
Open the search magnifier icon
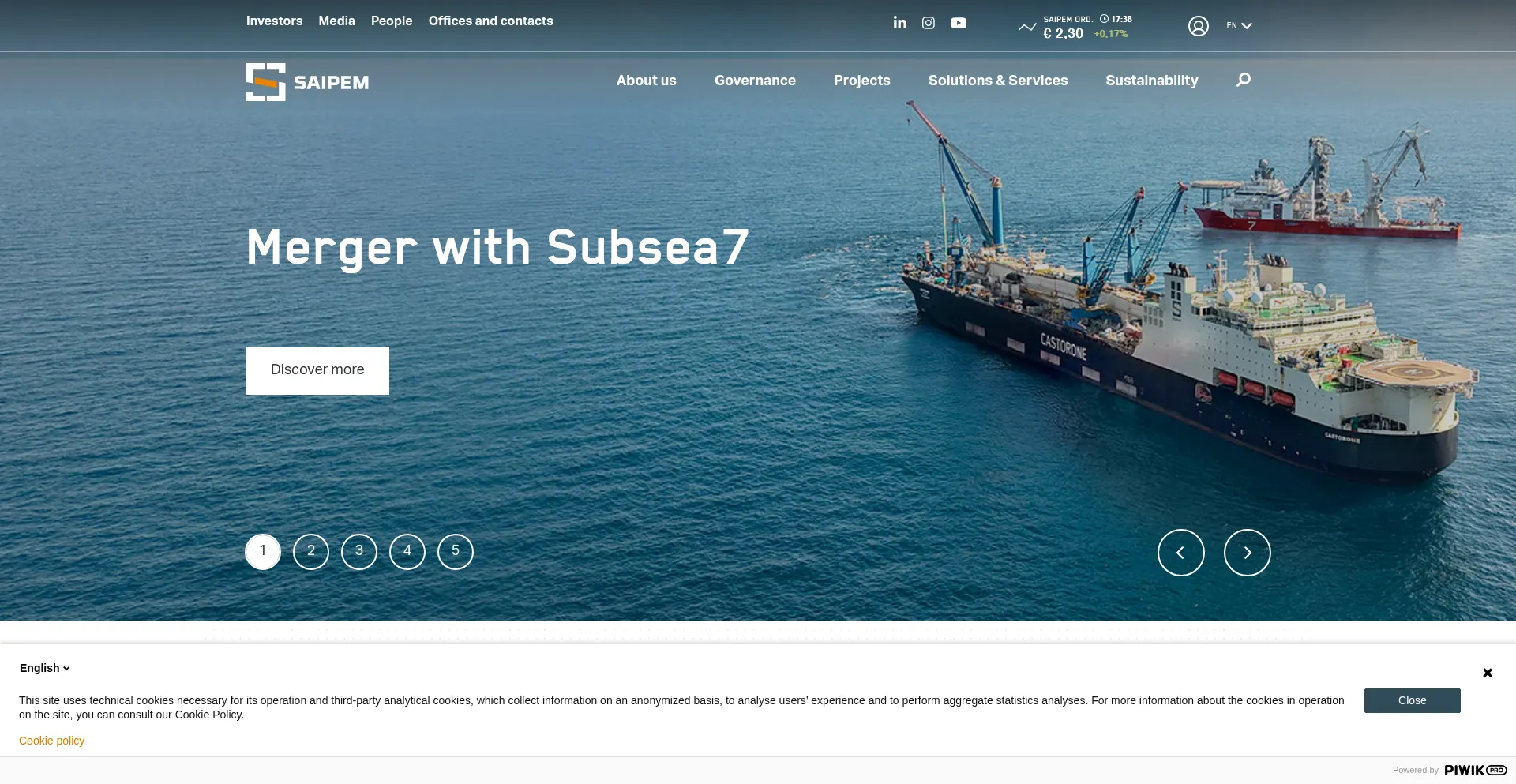point(1243,80)
